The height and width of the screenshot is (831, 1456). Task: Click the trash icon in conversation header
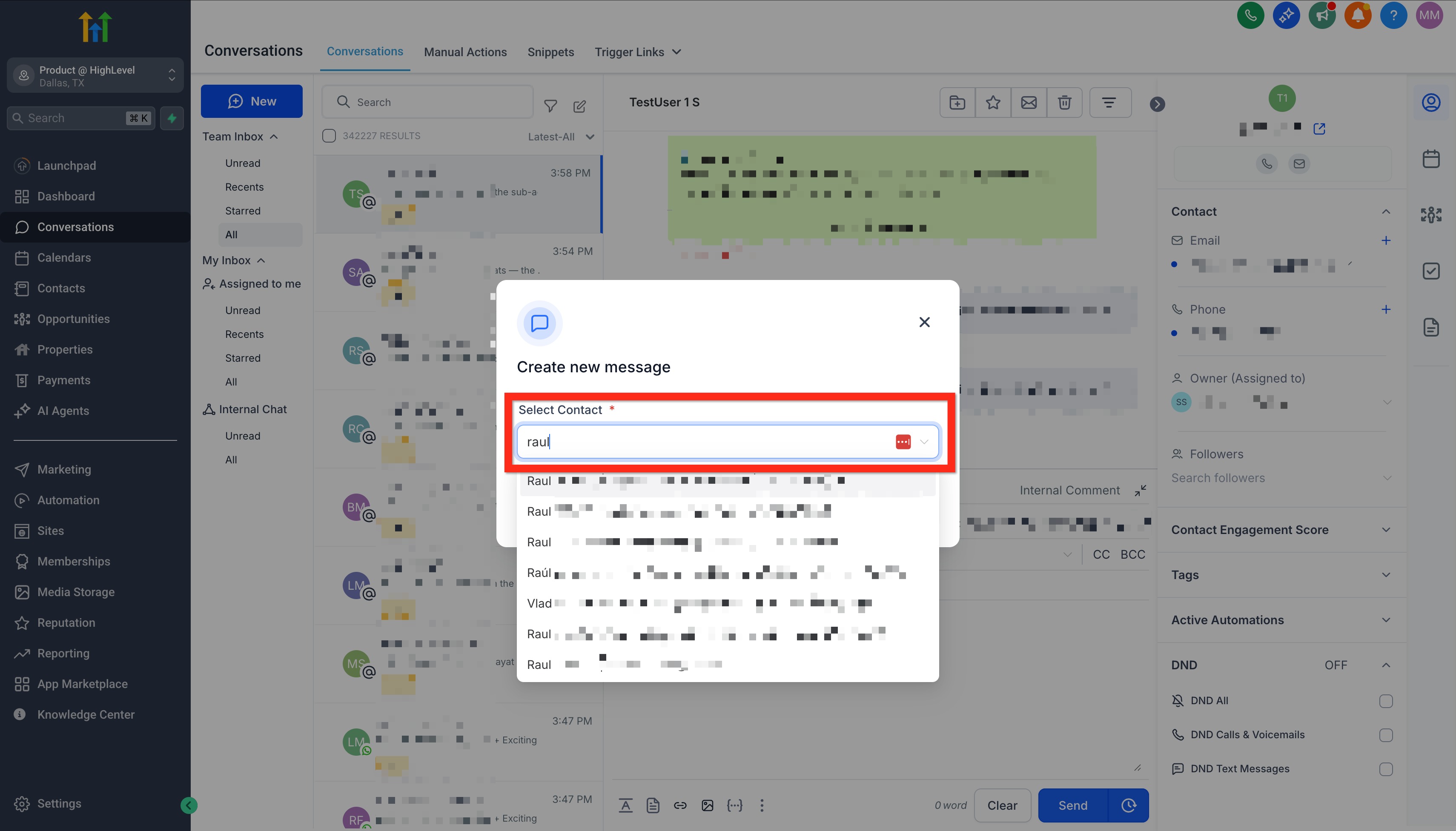click(1064, 103)
